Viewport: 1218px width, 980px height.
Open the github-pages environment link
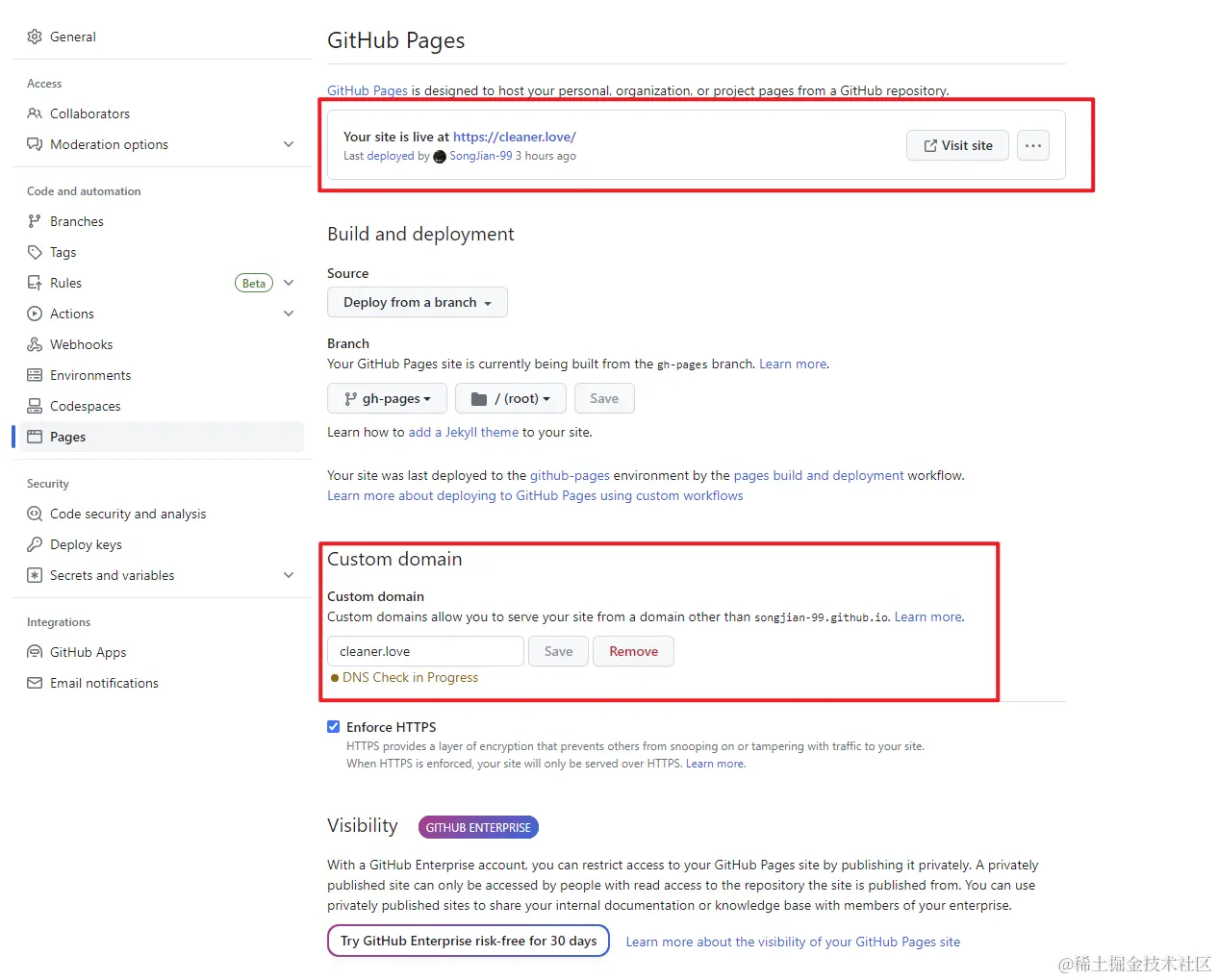570,475
